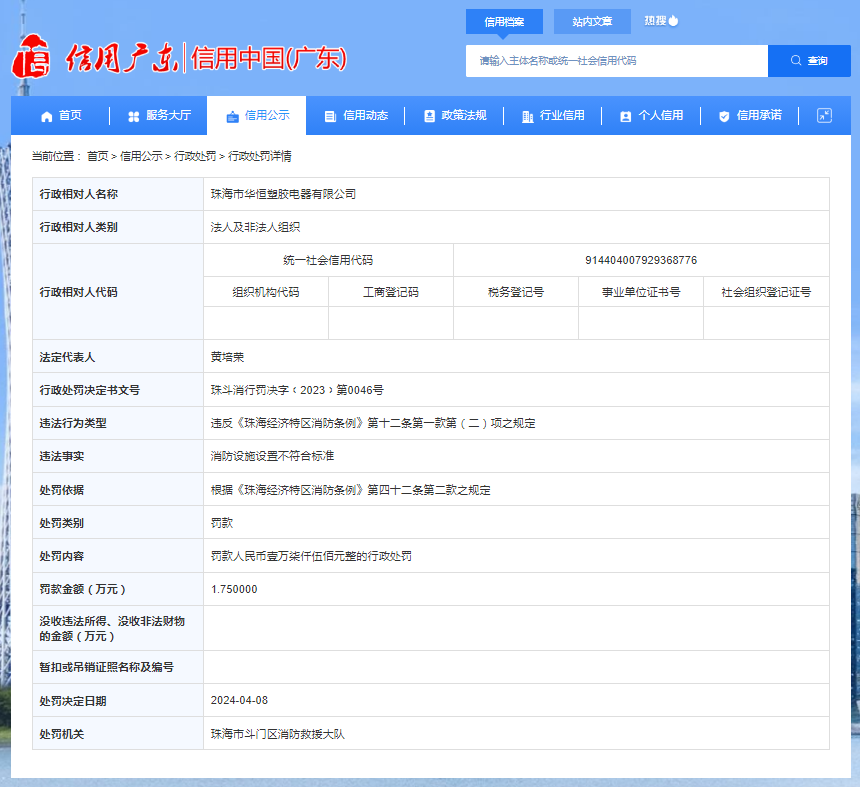Click the 行政相对人名称 row label
Screen dimensions: 860x787
click(78, 194)
